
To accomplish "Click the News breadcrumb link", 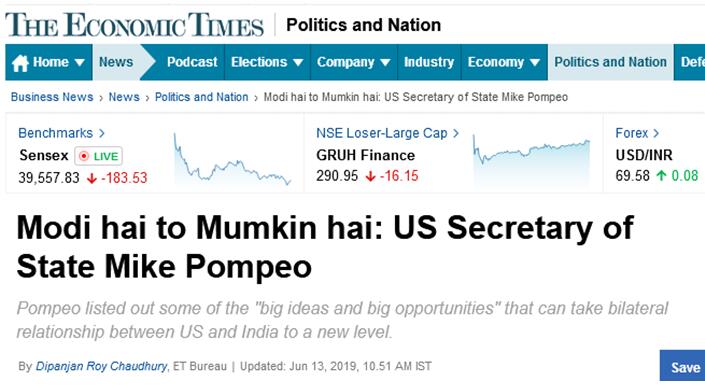I will tap(124, 97).
